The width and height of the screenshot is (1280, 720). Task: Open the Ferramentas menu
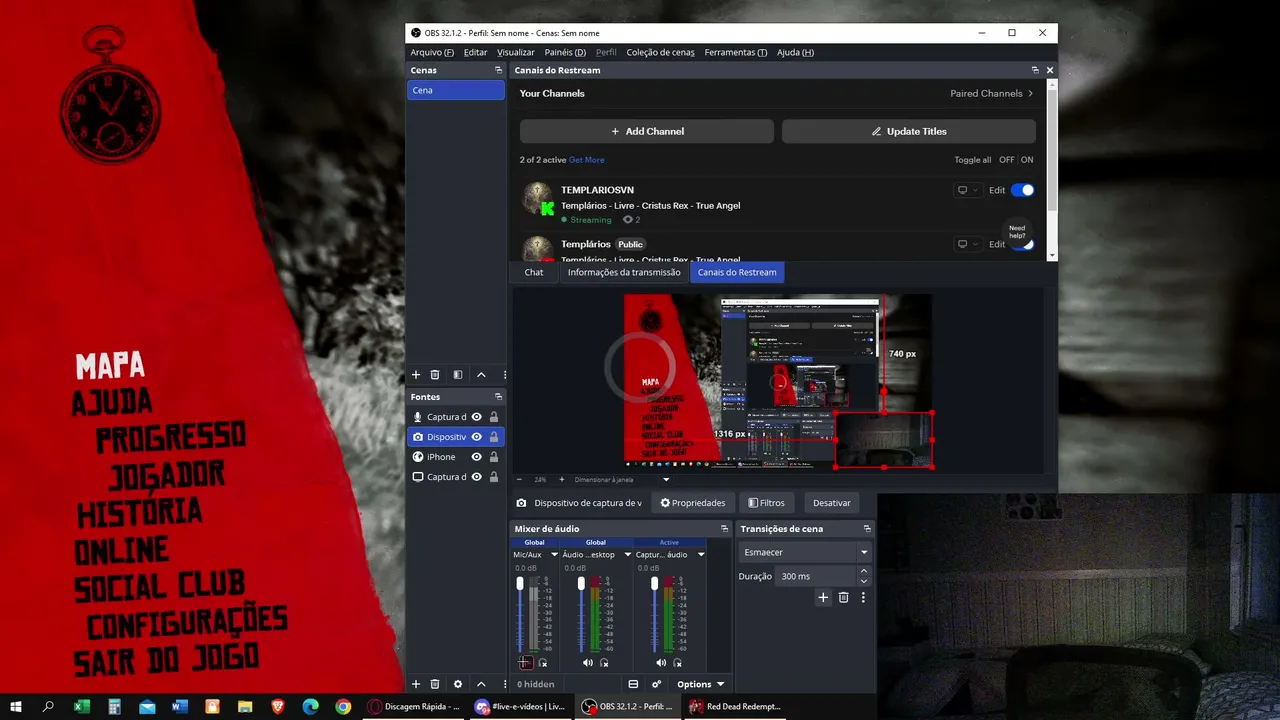(x=736, y=52)
